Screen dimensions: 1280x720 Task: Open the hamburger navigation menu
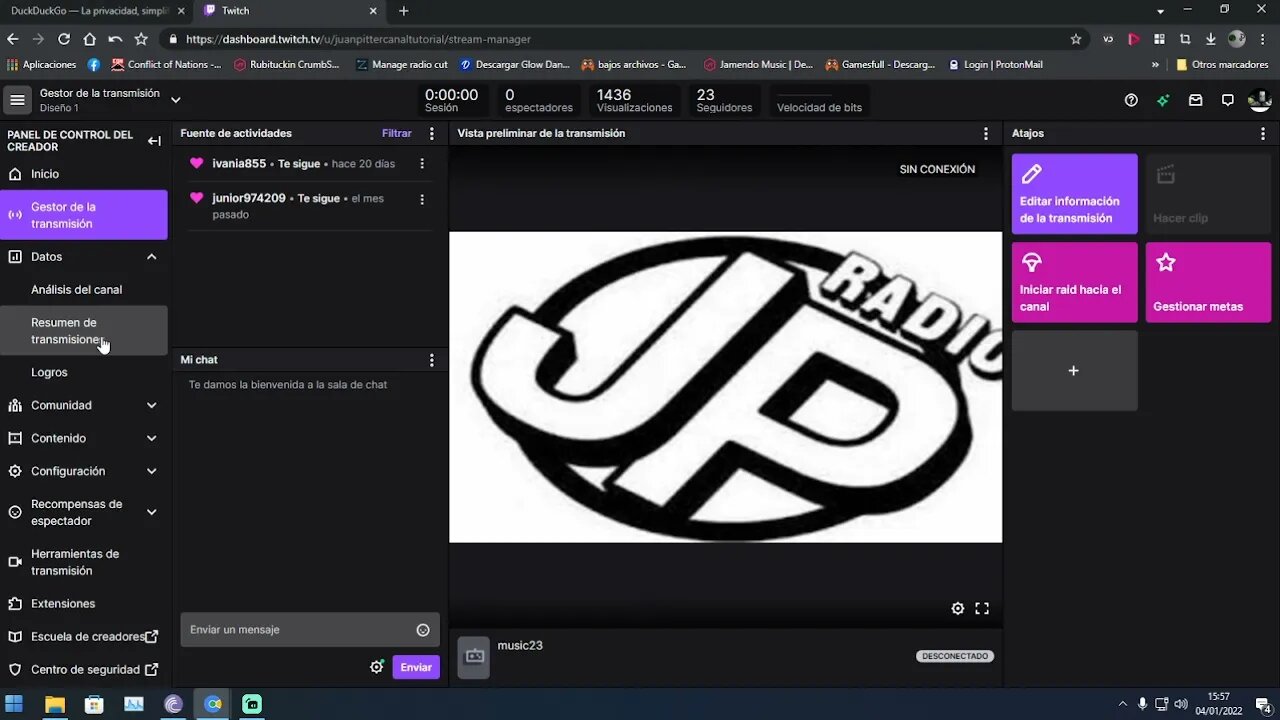tap(17, 100)
